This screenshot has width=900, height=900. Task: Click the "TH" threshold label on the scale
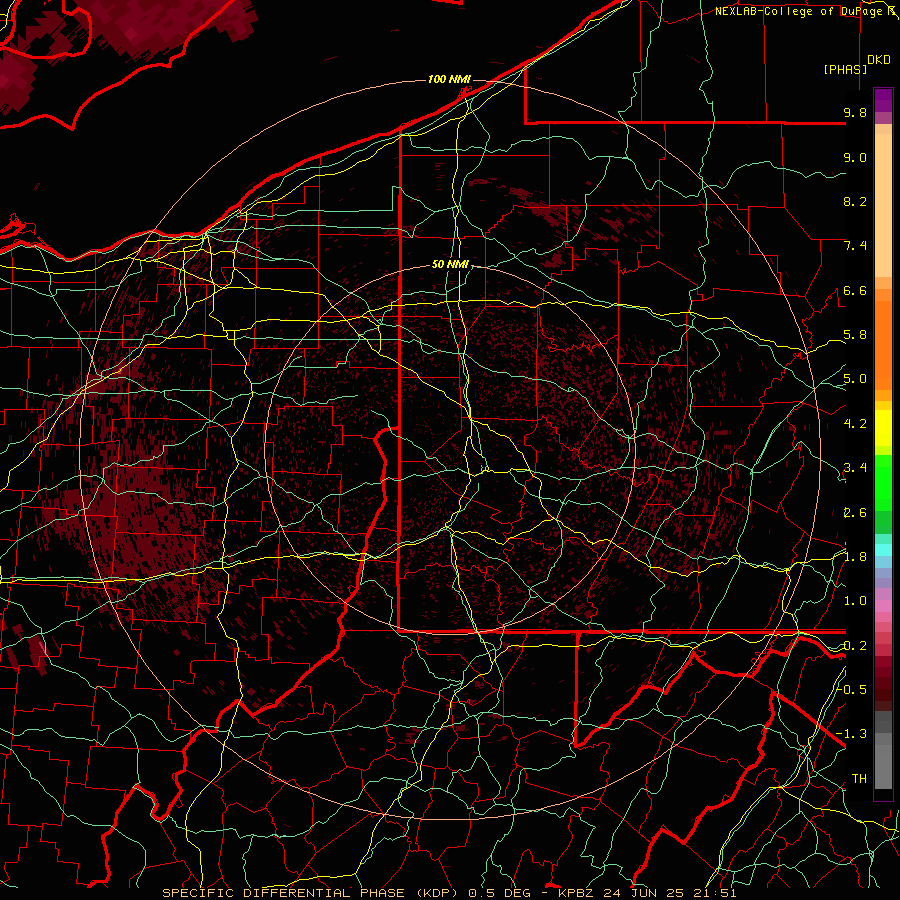[859, 779]
